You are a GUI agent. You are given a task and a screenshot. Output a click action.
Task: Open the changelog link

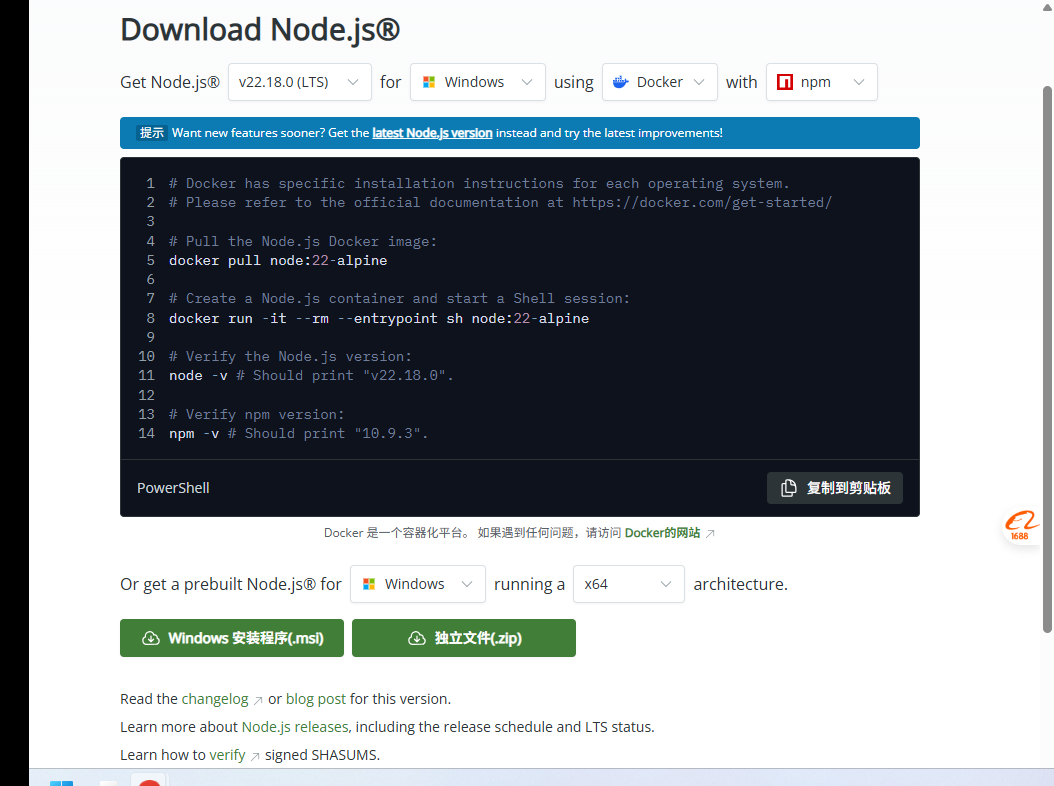[x=215, y=699]
